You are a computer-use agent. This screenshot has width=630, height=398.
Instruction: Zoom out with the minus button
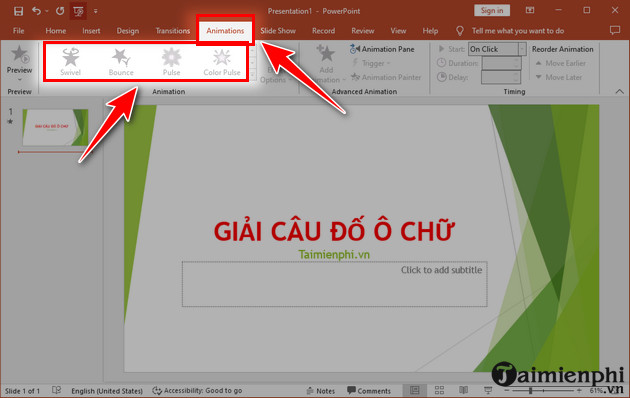pyautogui.click(x=507, y=390)
